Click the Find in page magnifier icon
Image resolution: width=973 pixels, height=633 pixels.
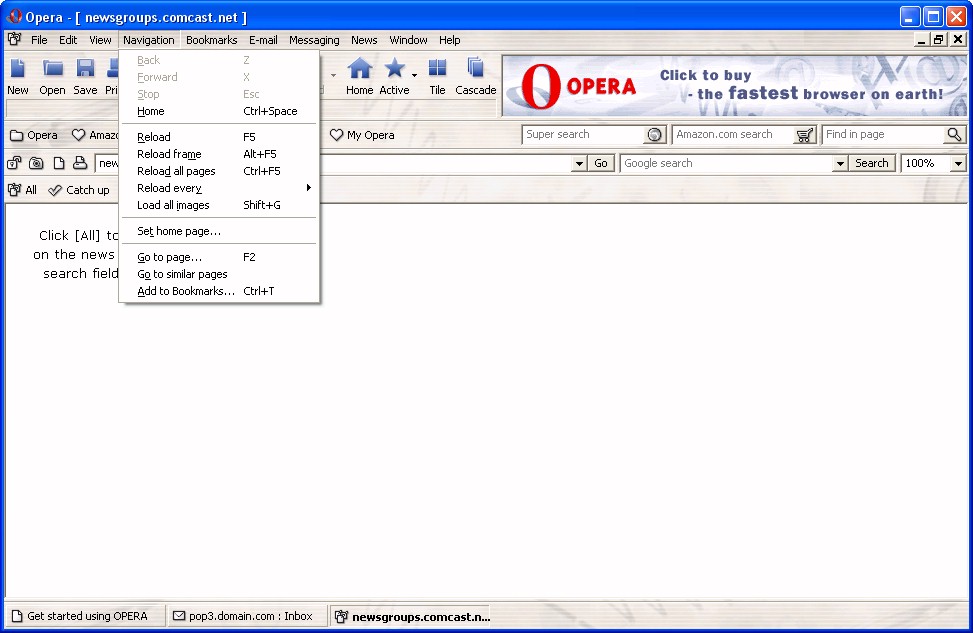(x=954, y=135)
